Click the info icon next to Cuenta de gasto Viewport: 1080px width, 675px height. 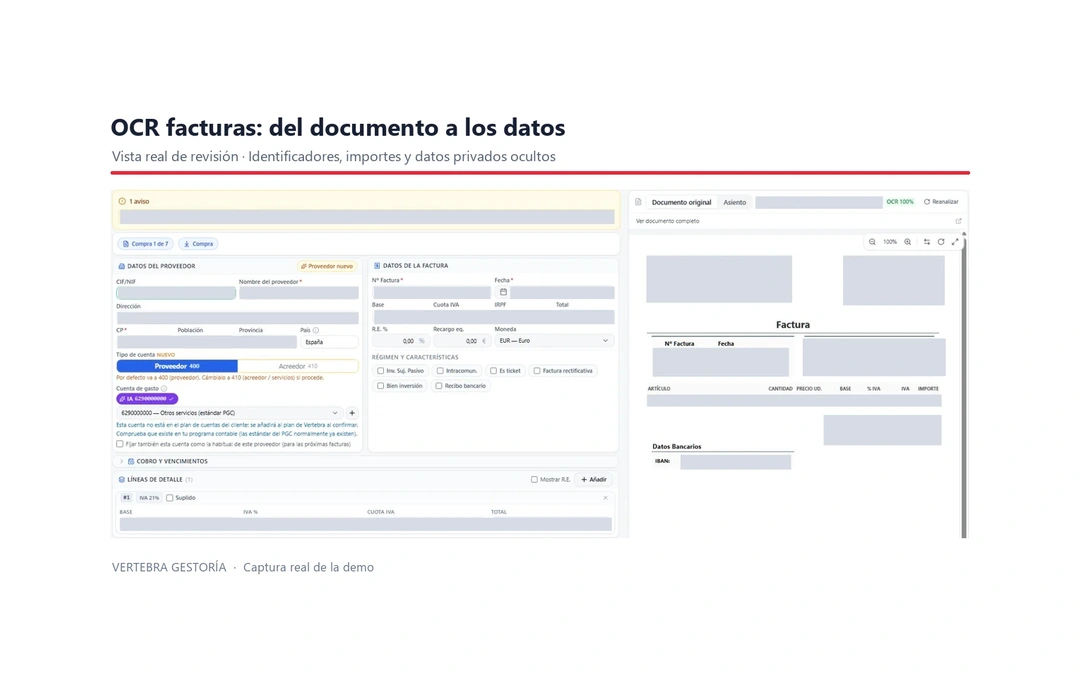[164, 388]
